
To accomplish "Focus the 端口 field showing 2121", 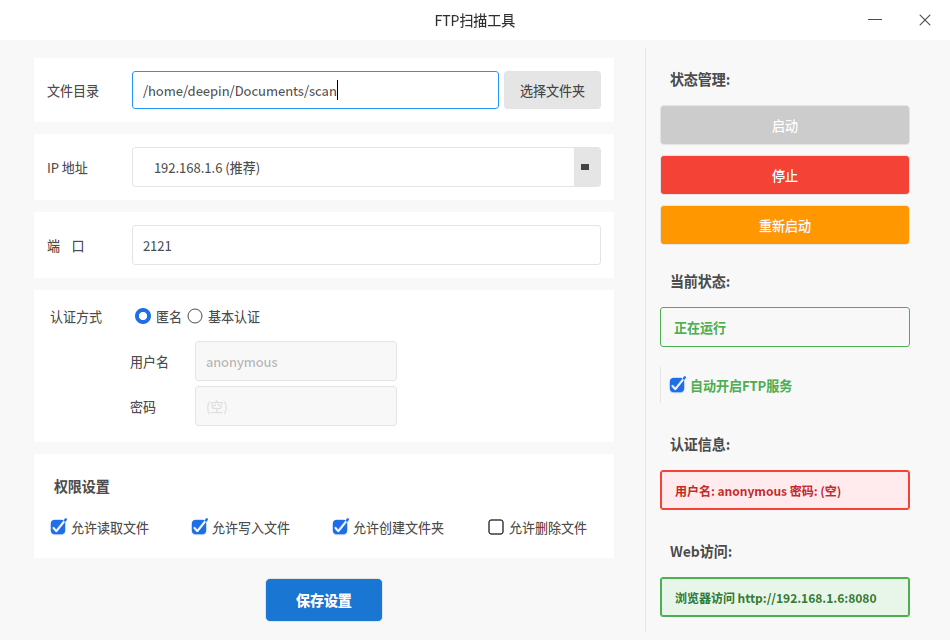I will tap(366, 245).
